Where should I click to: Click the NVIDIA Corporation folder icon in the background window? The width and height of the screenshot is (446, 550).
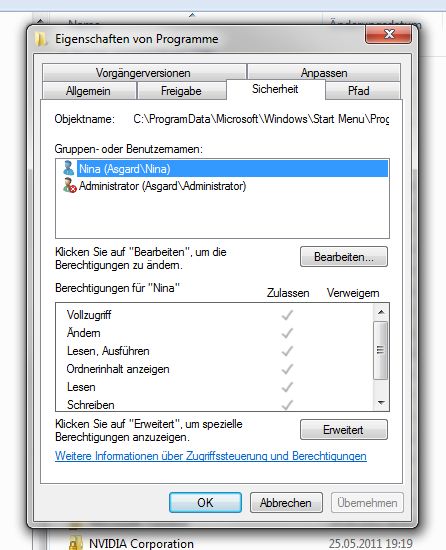[75, 543]
